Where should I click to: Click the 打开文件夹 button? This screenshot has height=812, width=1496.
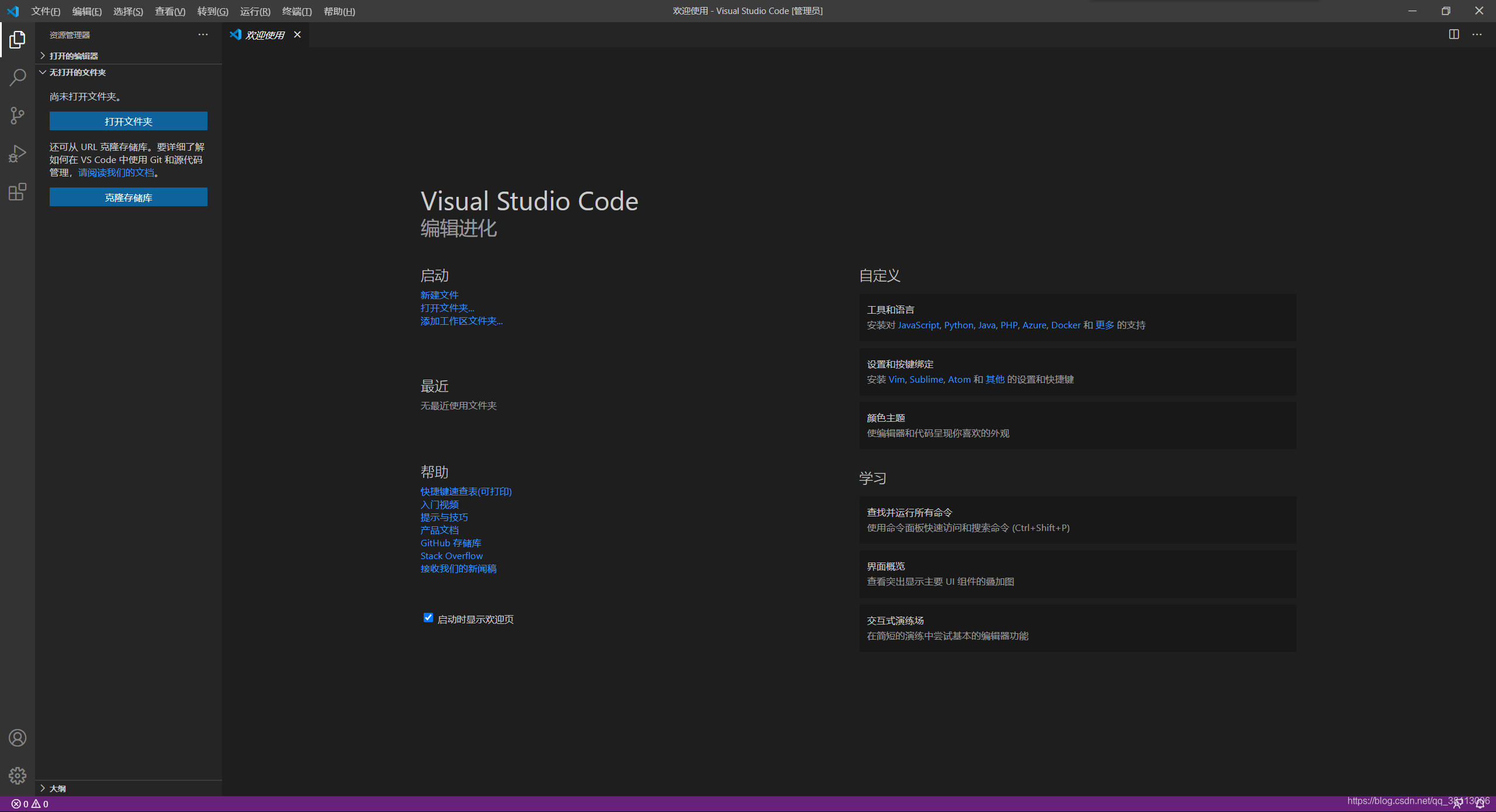click(x=129, y=121)
